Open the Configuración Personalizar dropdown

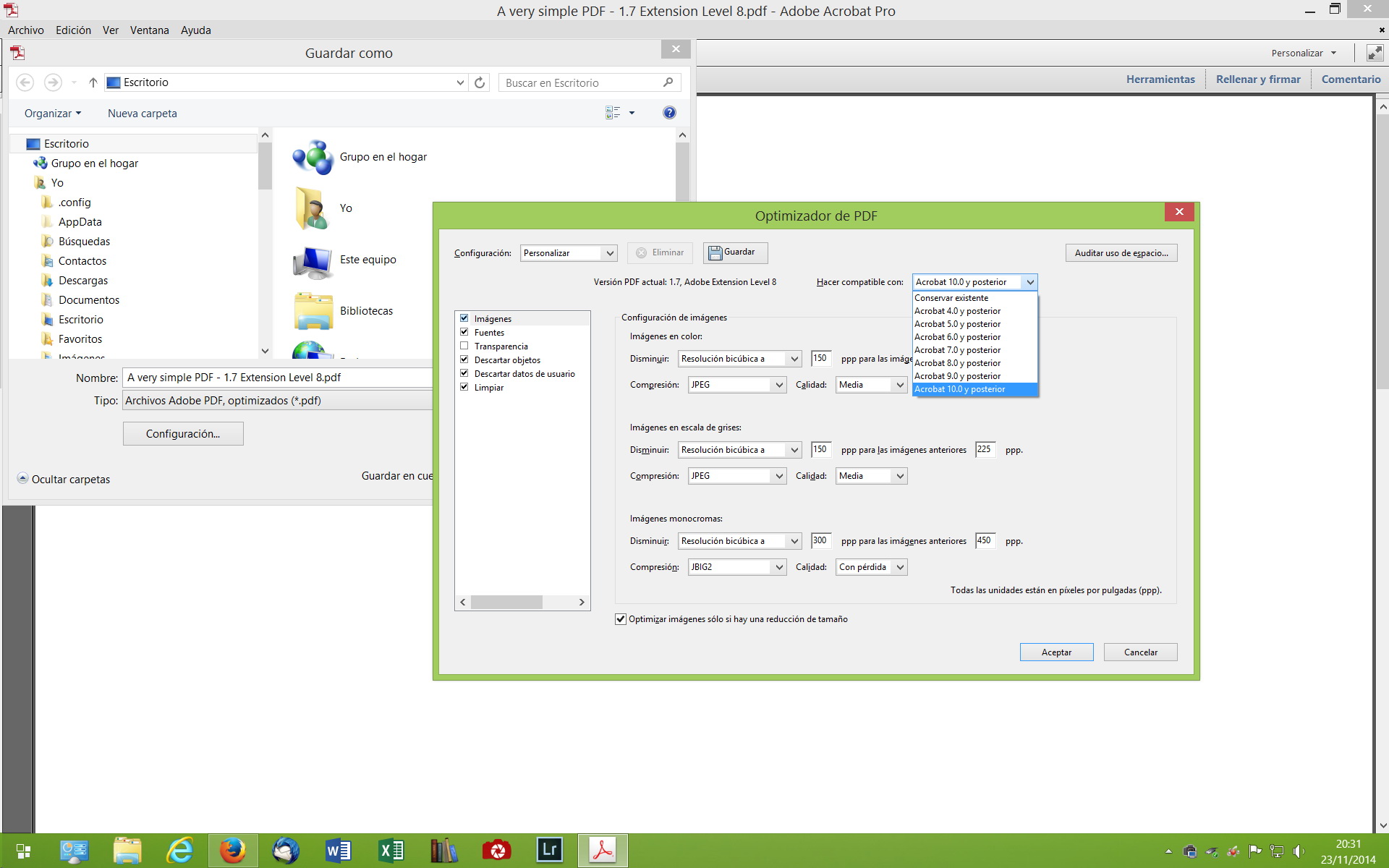[x=569, y=253]
